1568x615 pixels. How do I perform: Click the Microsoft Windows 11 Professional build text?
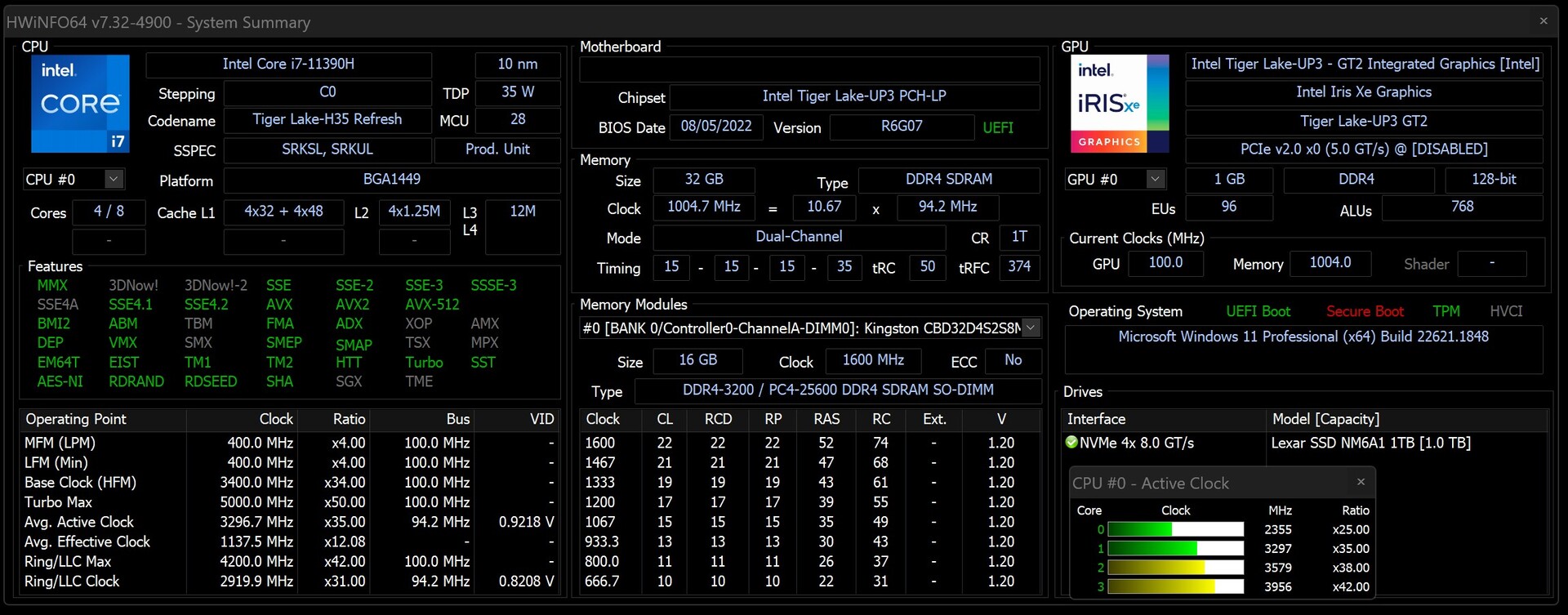(1303, 336)
